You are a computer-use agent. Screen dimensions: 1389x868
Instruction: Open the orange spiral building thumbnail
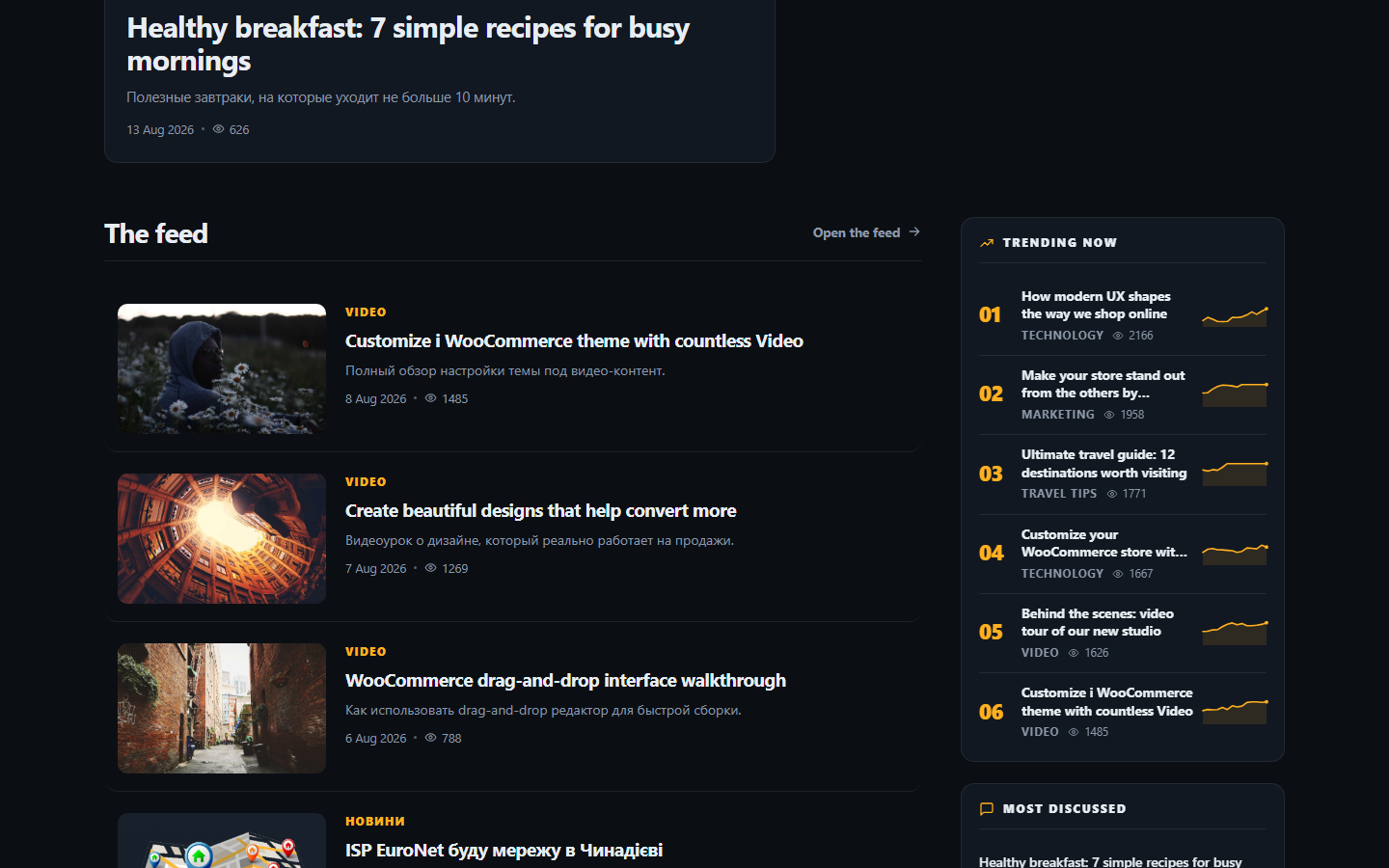pyautogui.click(x=222, y=538)
